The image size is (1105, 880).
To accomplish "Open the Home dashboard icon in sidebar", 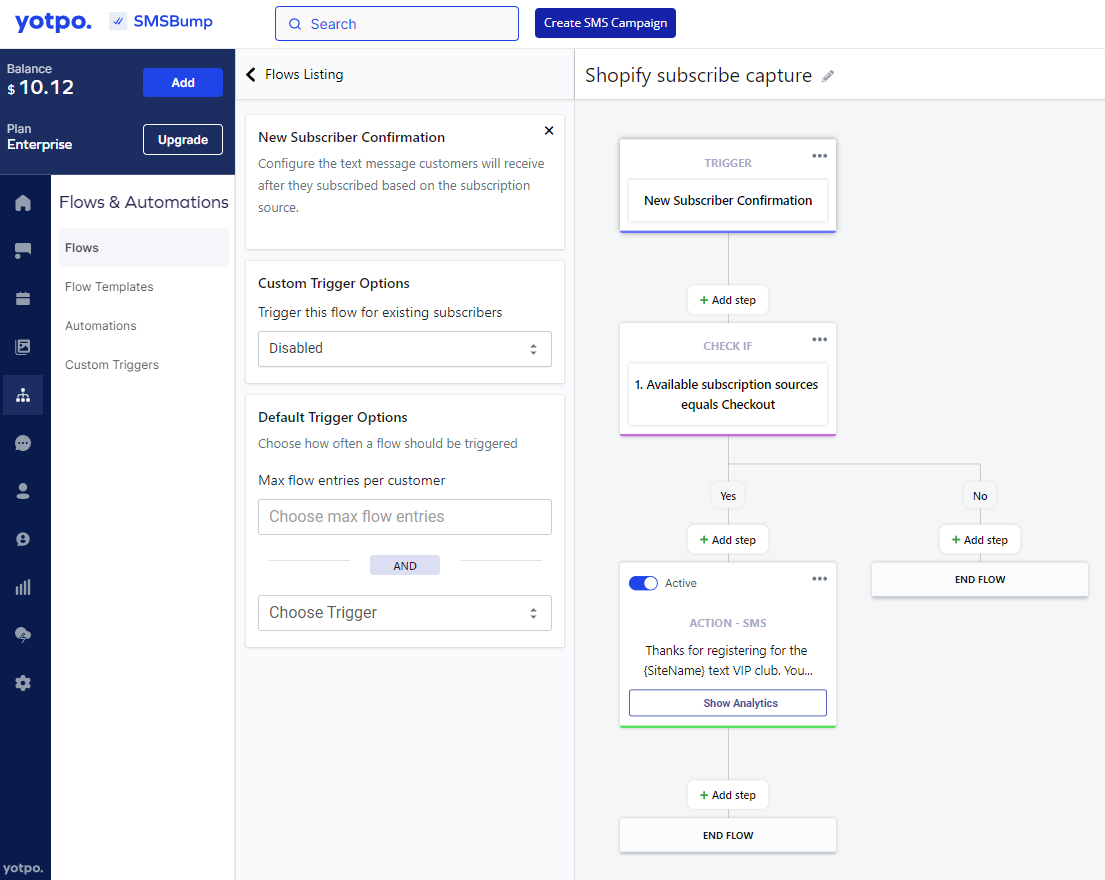I will [23, 203].
